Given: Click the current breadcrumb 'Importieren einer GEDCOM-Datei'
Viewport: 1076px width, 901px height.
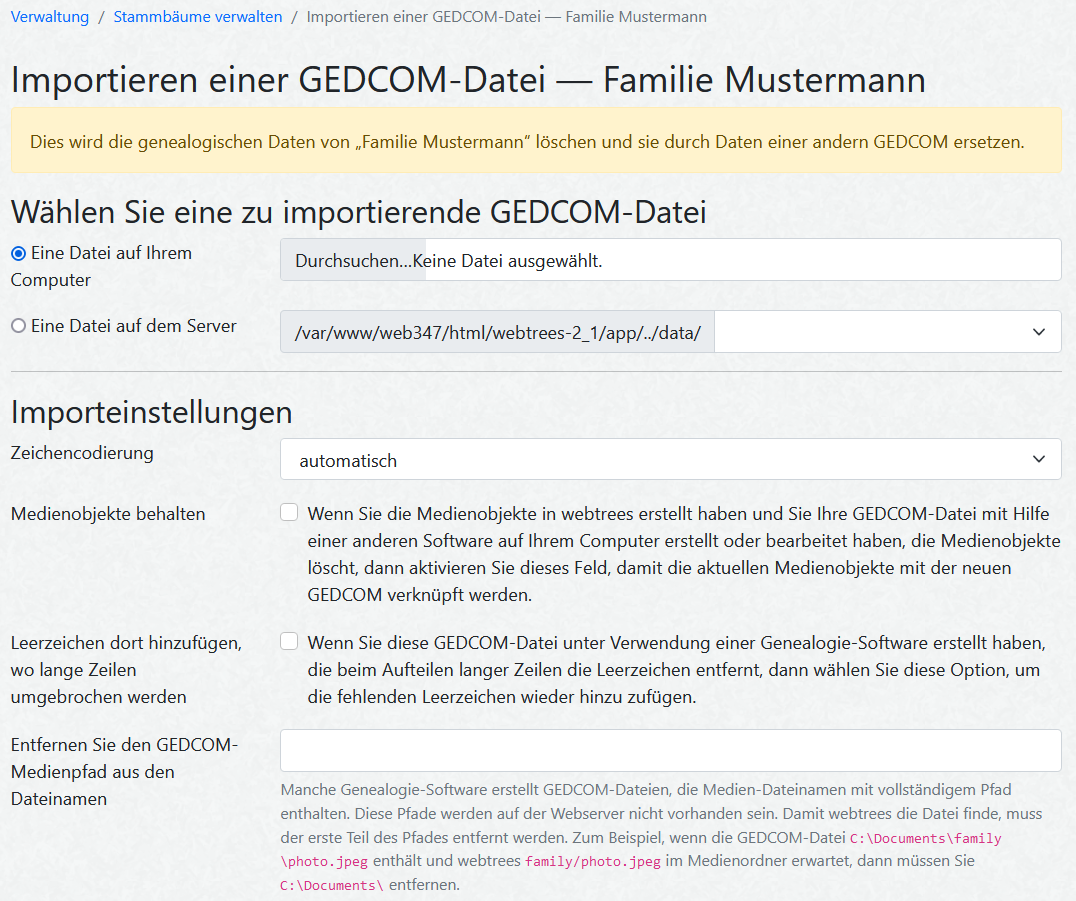Looking at the screenshot, I should pos(506,17).
